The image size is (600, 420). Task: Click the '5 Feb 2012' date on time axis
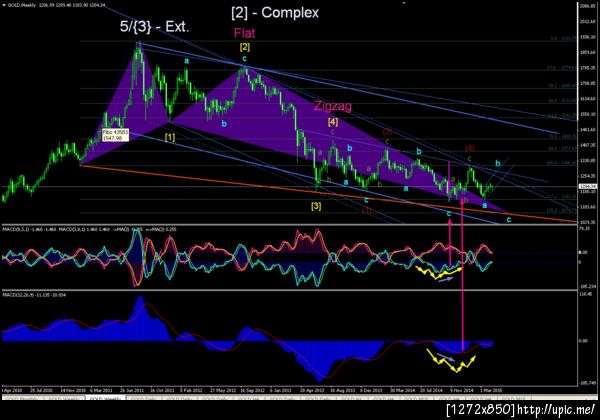click(191, 391)
